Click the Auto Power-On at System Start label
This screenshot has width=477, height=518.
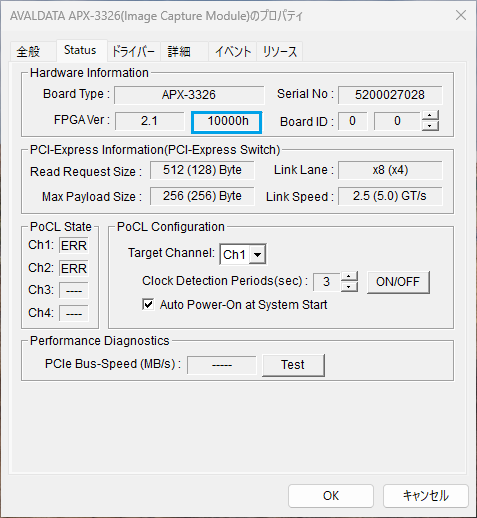tap(243, 305)
